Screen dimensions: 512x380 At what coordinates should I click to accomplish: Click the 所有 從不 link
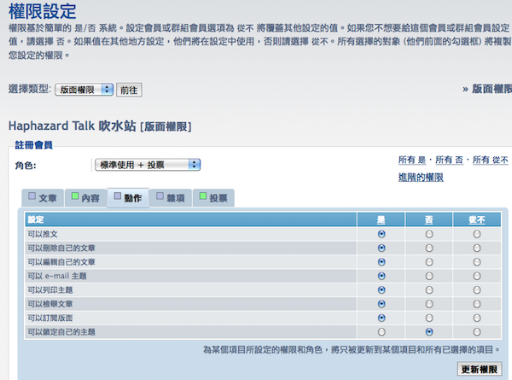click(x=490, y=160)
